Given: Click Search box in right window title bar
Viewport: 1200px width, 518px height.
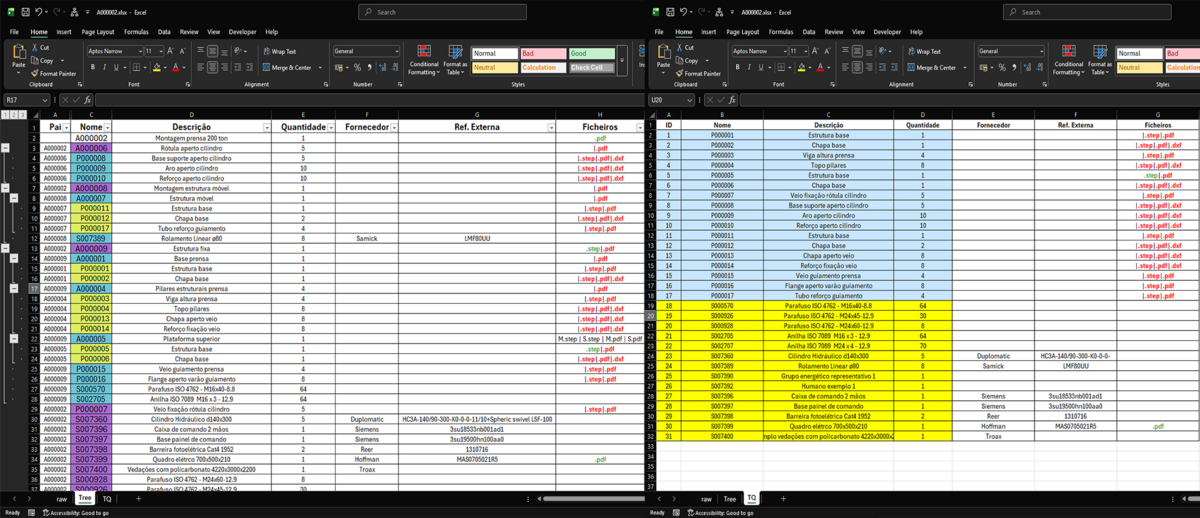Looking at the screenshot, I should (x=1088, y=12).
